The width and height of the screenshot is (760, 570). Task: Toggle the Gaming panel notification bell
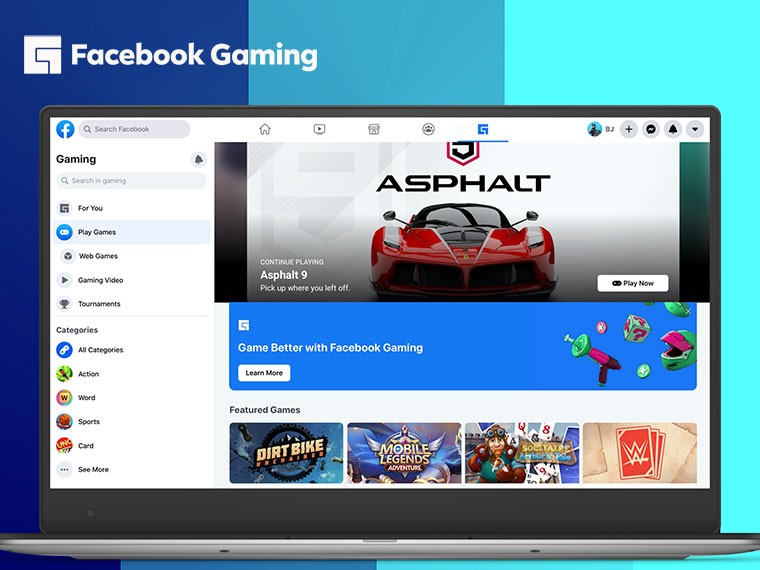[x=198, y=159]
